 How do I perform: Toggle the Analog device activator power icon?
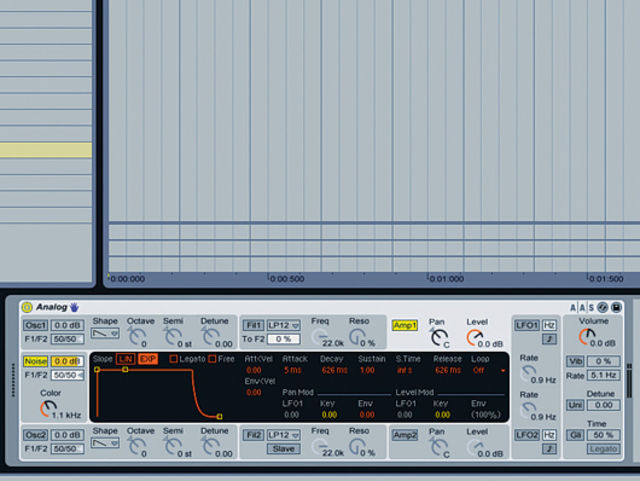point(27,307)
